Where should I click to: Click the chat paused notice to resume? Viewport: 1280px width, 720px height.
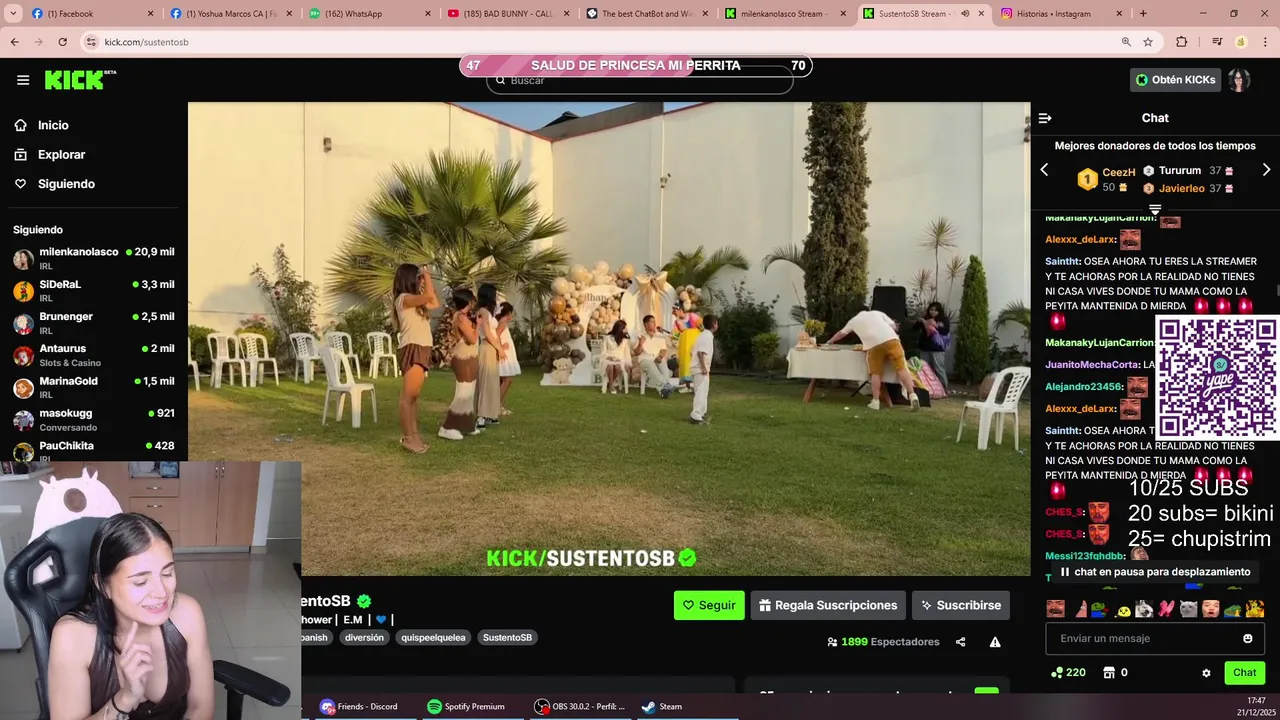click(x=1154, y=572)
